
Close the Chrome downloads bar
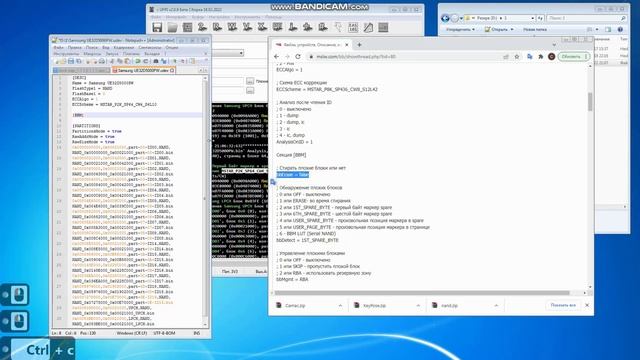587,305
